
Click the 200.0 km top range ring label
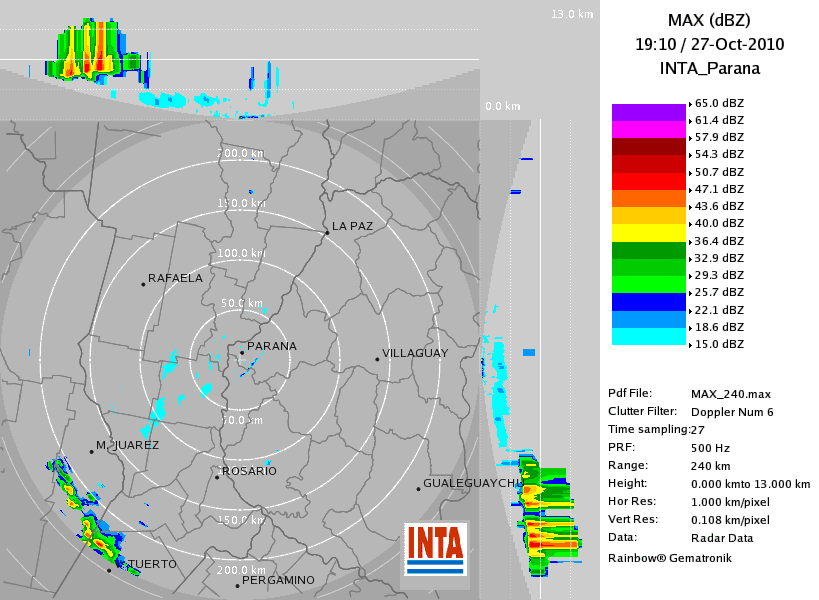[241, 153]
